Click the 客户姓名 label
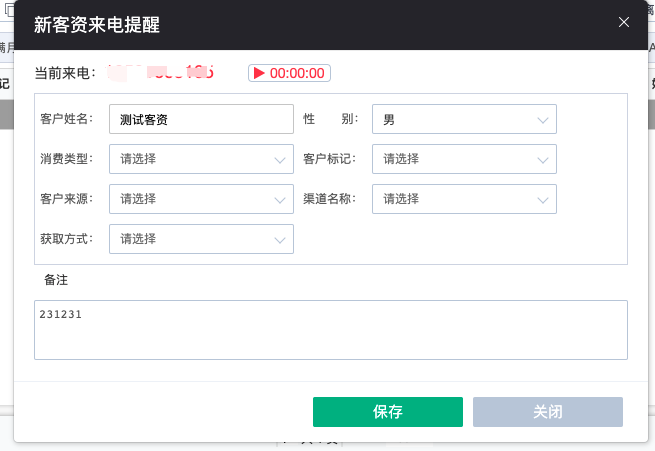The height and width of the screenshot is (451, 655). [66, 119]
